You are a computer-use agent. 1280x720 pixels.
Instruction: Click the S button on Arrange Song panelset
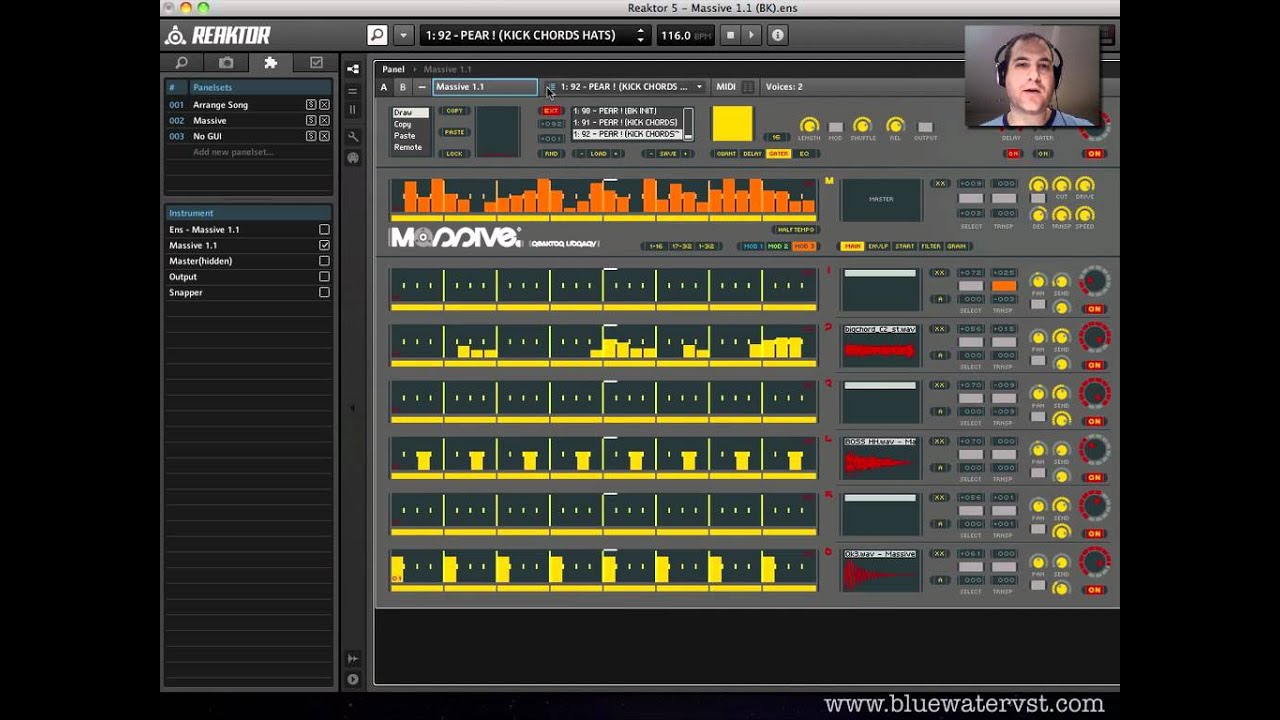(x=311, y=105)
